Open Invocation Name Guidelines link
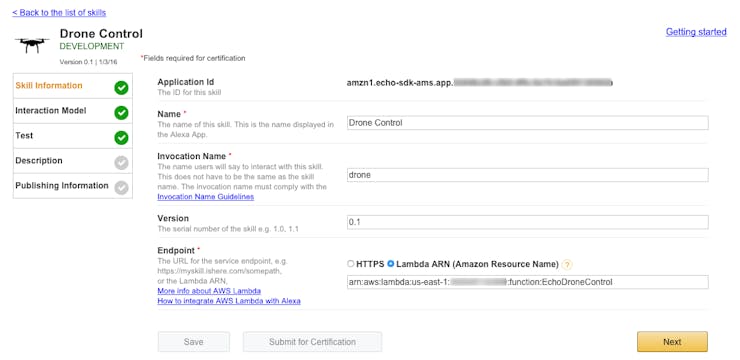This screenshot has height=360, width=740. pyautogui.click(x=206, y=197)
